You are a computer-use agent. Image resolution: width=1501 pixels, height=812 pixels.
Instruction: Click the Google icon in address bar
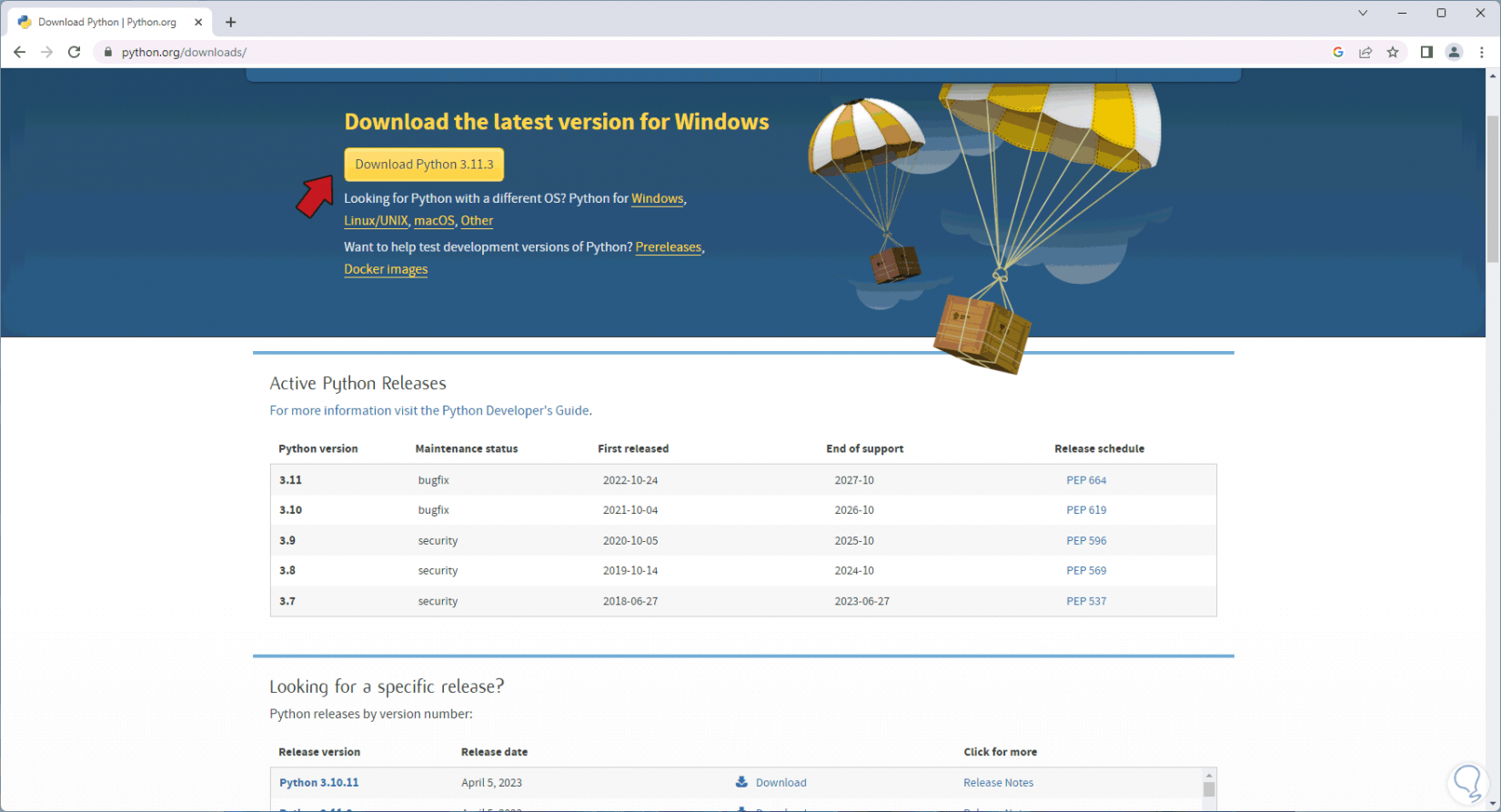[1338, 53]
